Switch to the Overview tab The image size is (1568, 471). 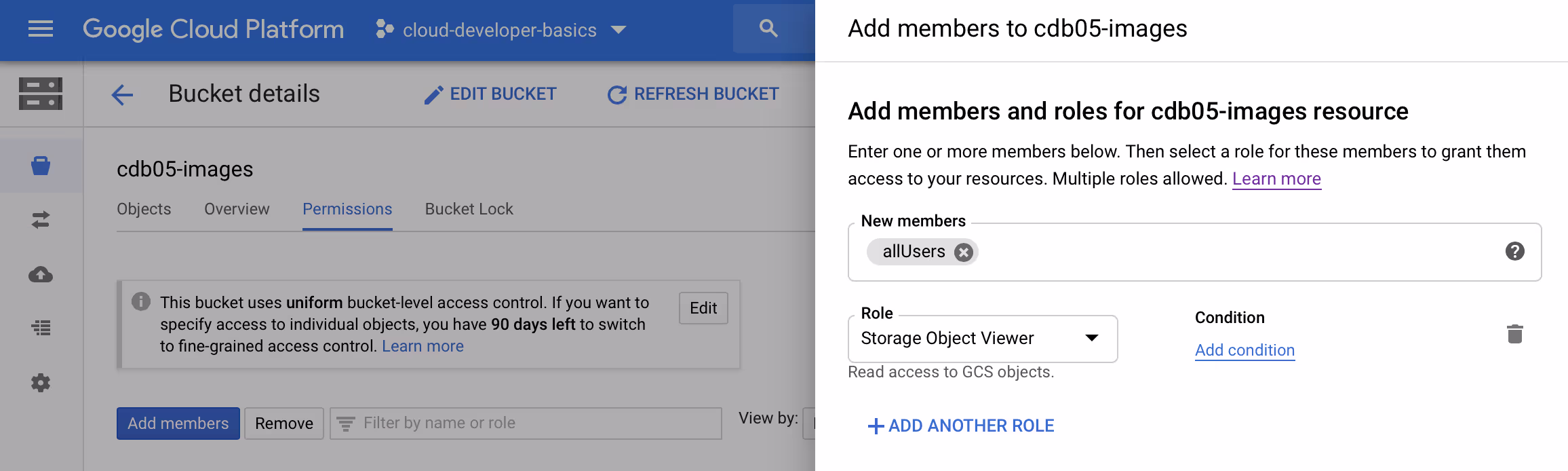[237, 209]
